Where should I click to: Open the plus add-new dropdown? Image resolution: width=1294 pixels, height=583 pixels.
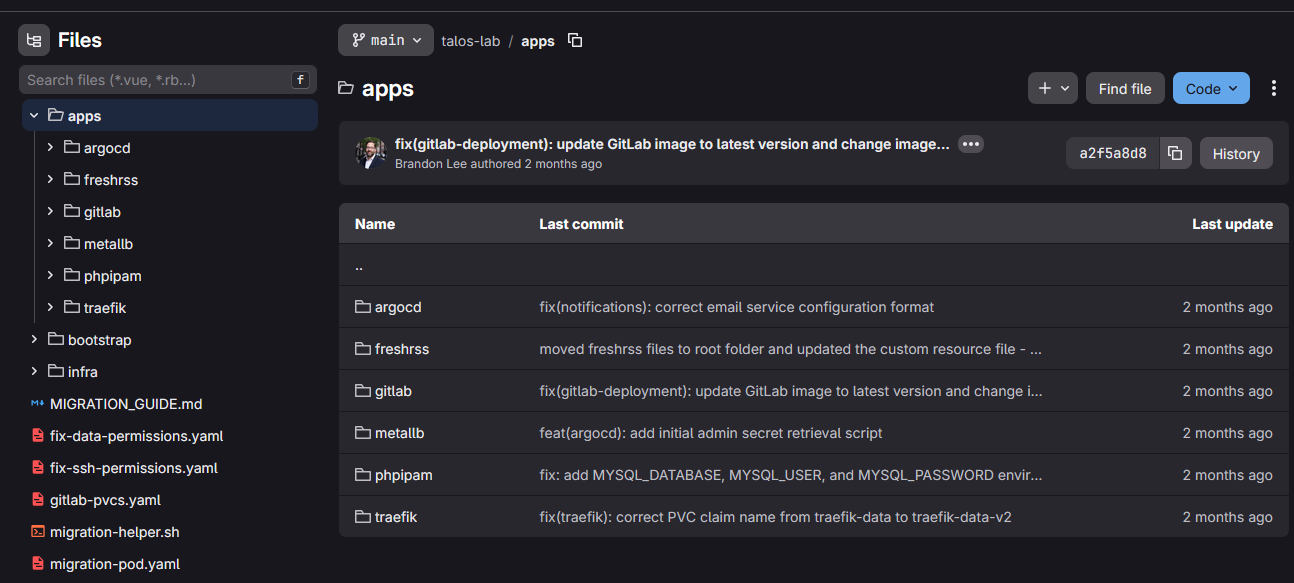(x=1053, y=88)
